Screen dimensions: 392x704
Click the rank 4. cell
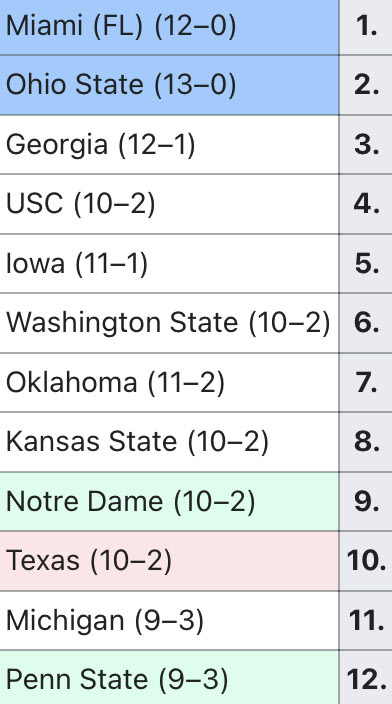tap(366, 204)
